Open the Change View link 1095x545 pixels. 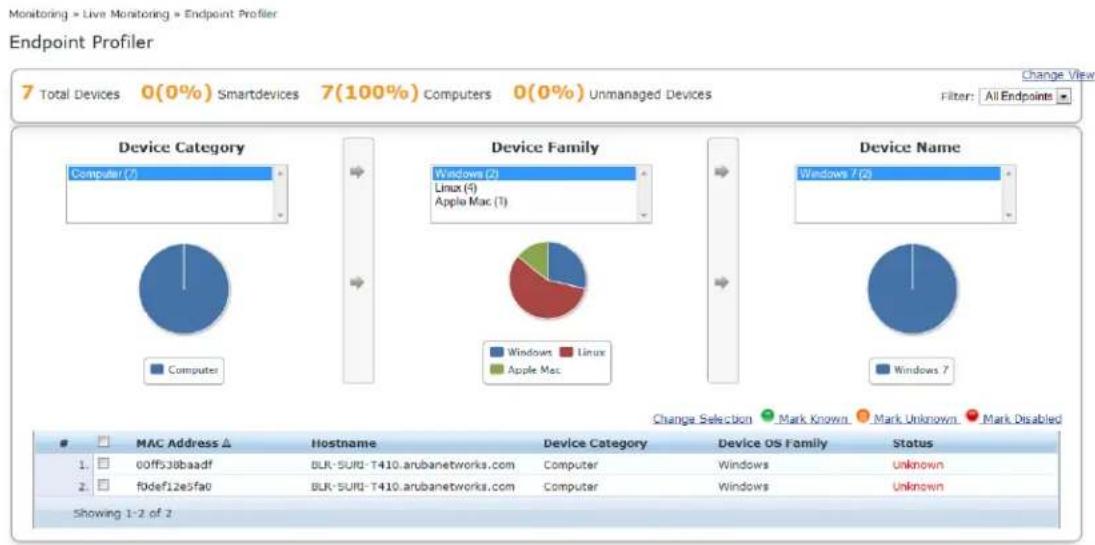coord(1058,74)
